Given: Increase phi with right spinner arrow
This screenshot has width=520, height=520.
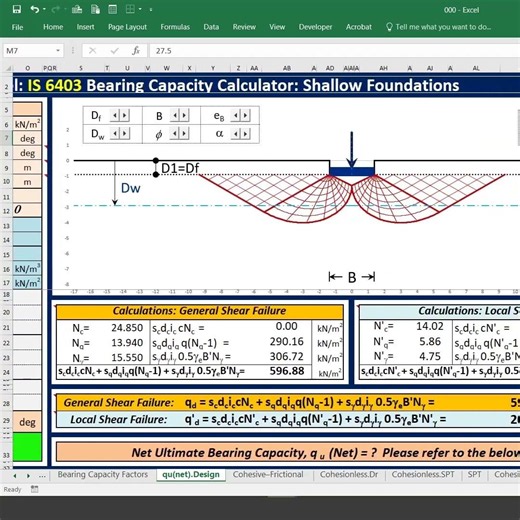Looking at the screenshot, I should coord(184,134).
